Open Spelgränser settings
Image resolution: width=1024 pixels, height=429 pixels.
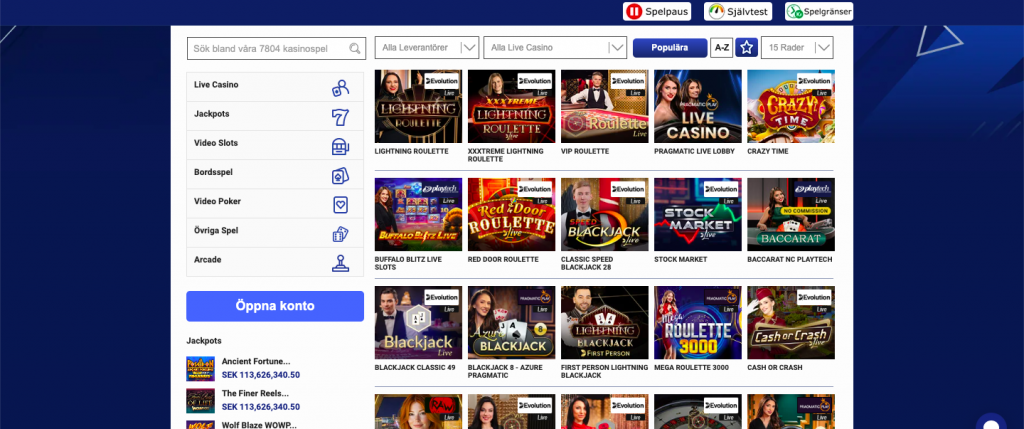819,12
